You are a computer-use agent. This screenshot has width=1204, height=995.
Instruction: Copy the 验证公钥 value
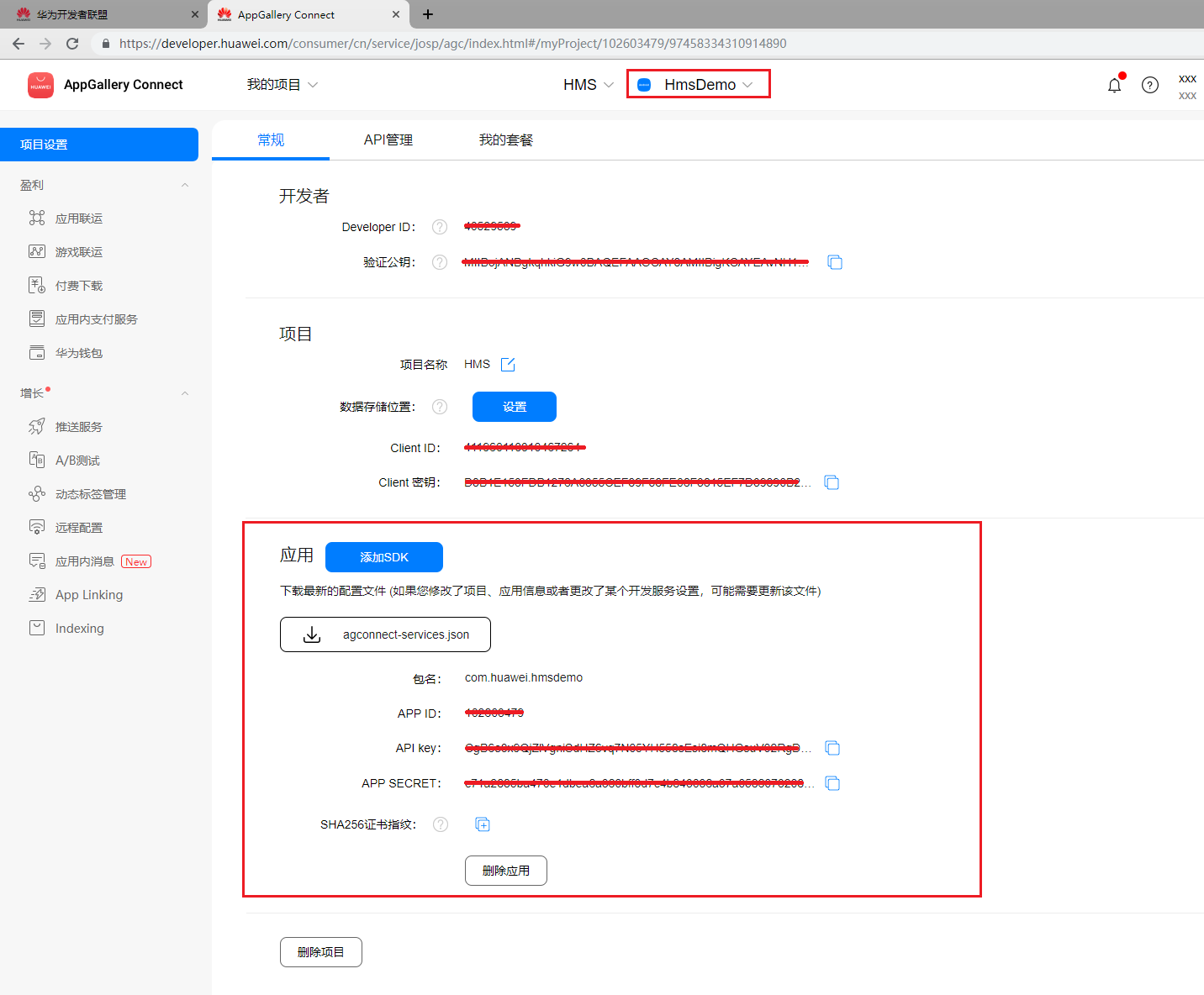click(835, 262)
